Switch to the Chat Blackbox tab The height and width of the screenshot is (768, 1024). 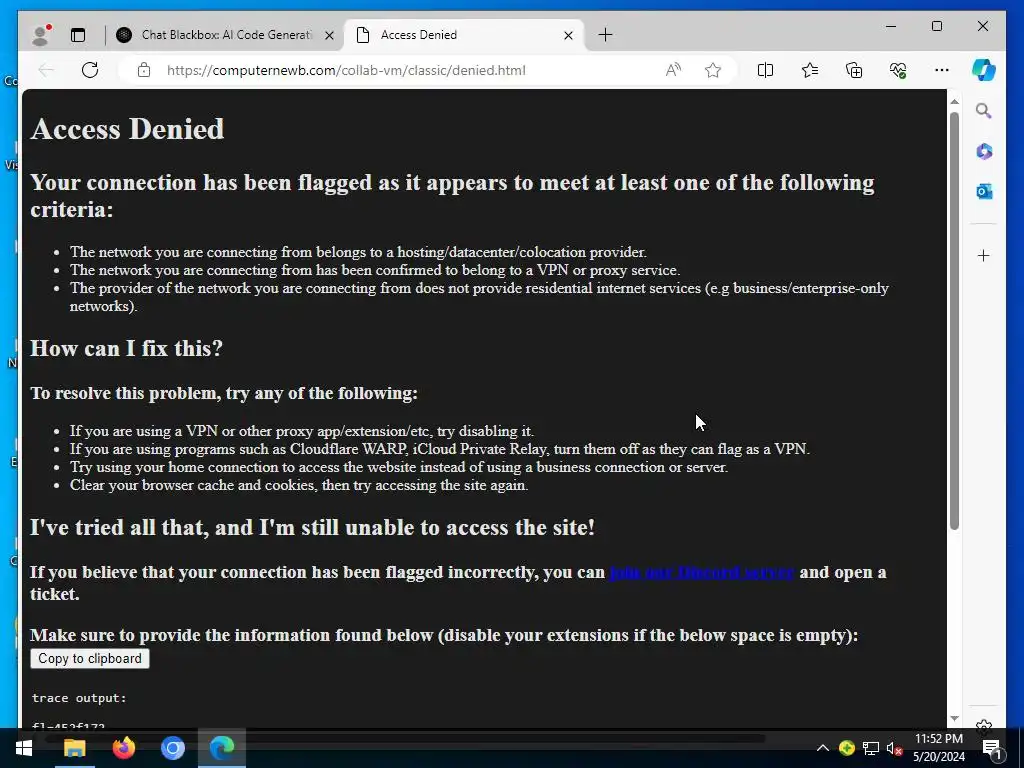[x=226, y=35]
